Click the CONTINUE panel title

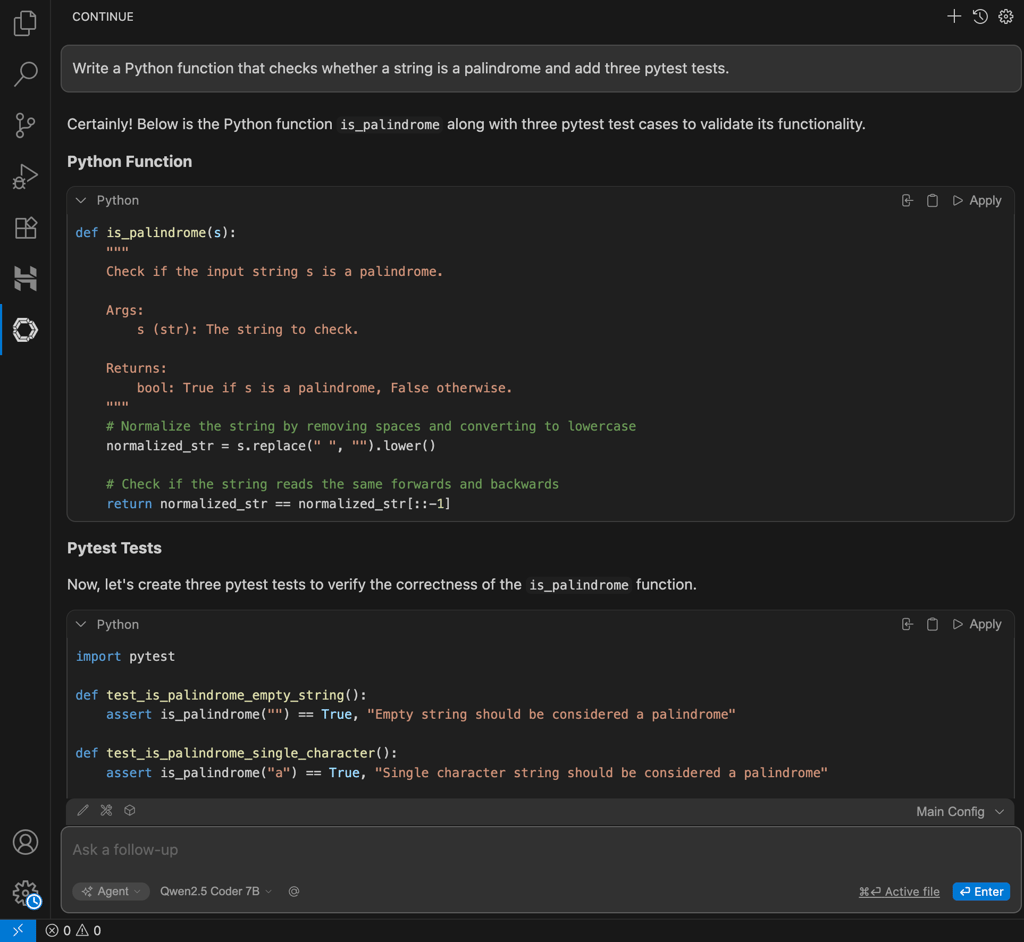(103, 16)
